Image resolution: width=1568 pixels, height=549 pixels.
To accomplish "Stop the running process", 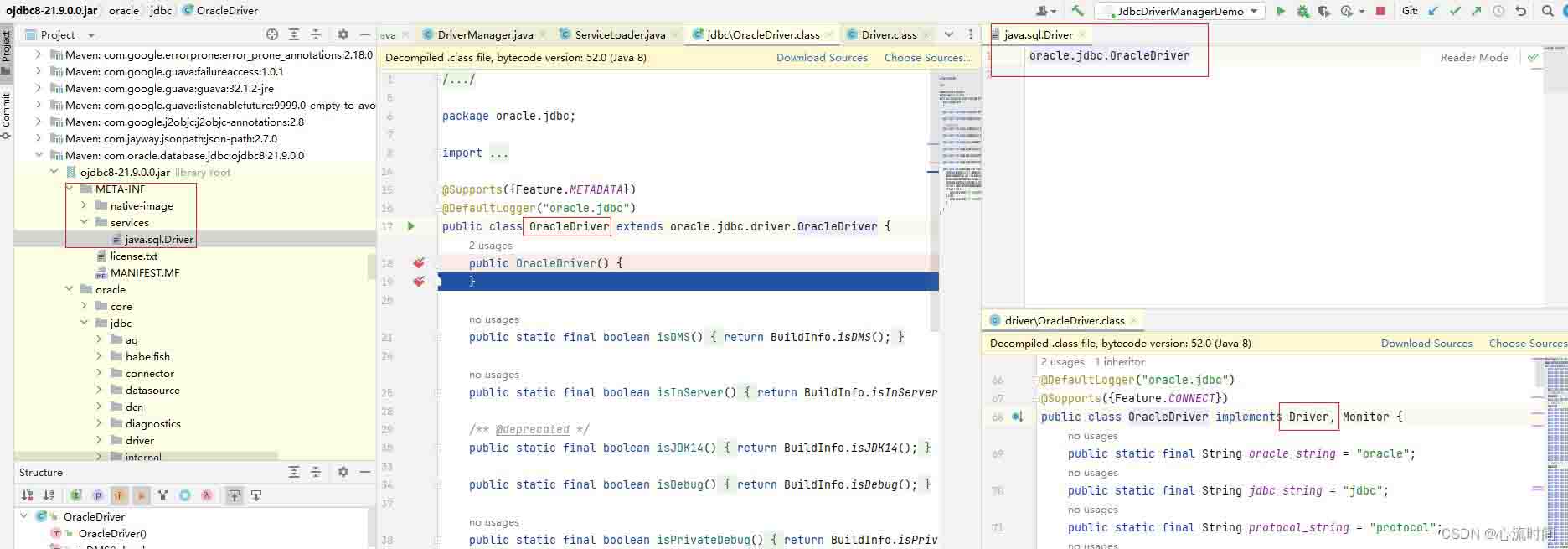I will click(x=1380, y=11).
